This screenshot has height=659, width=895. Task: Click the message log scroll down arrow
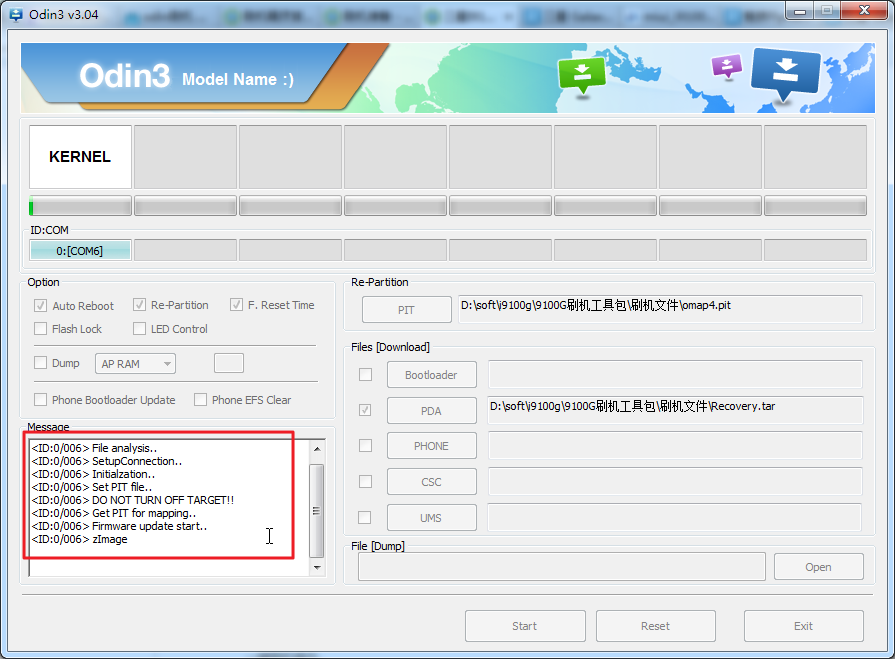tap(317, 567)
